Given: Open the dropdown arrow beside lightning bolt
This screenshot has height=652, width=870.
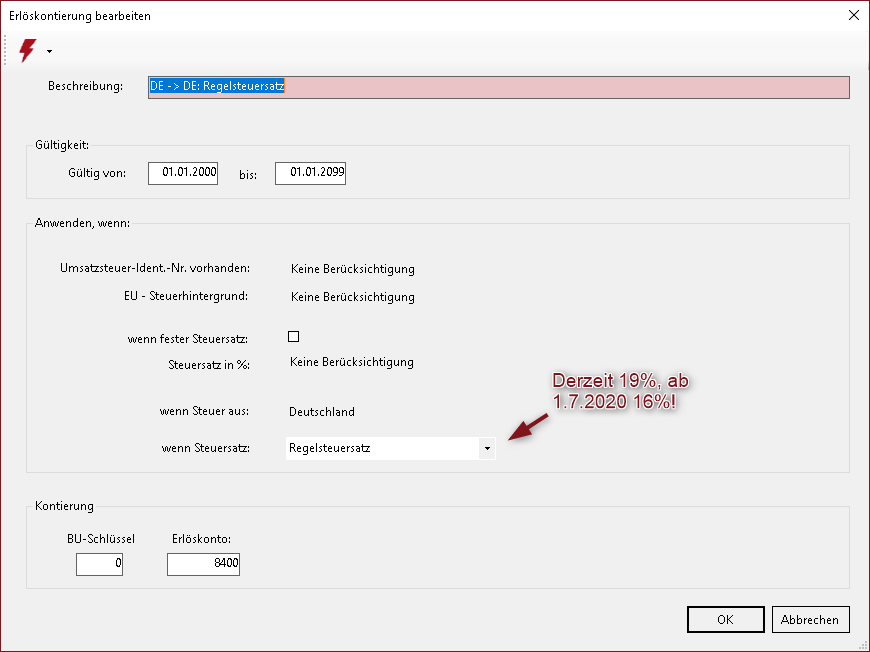Looking at the screenshot, I should click(x=49, y=51).
